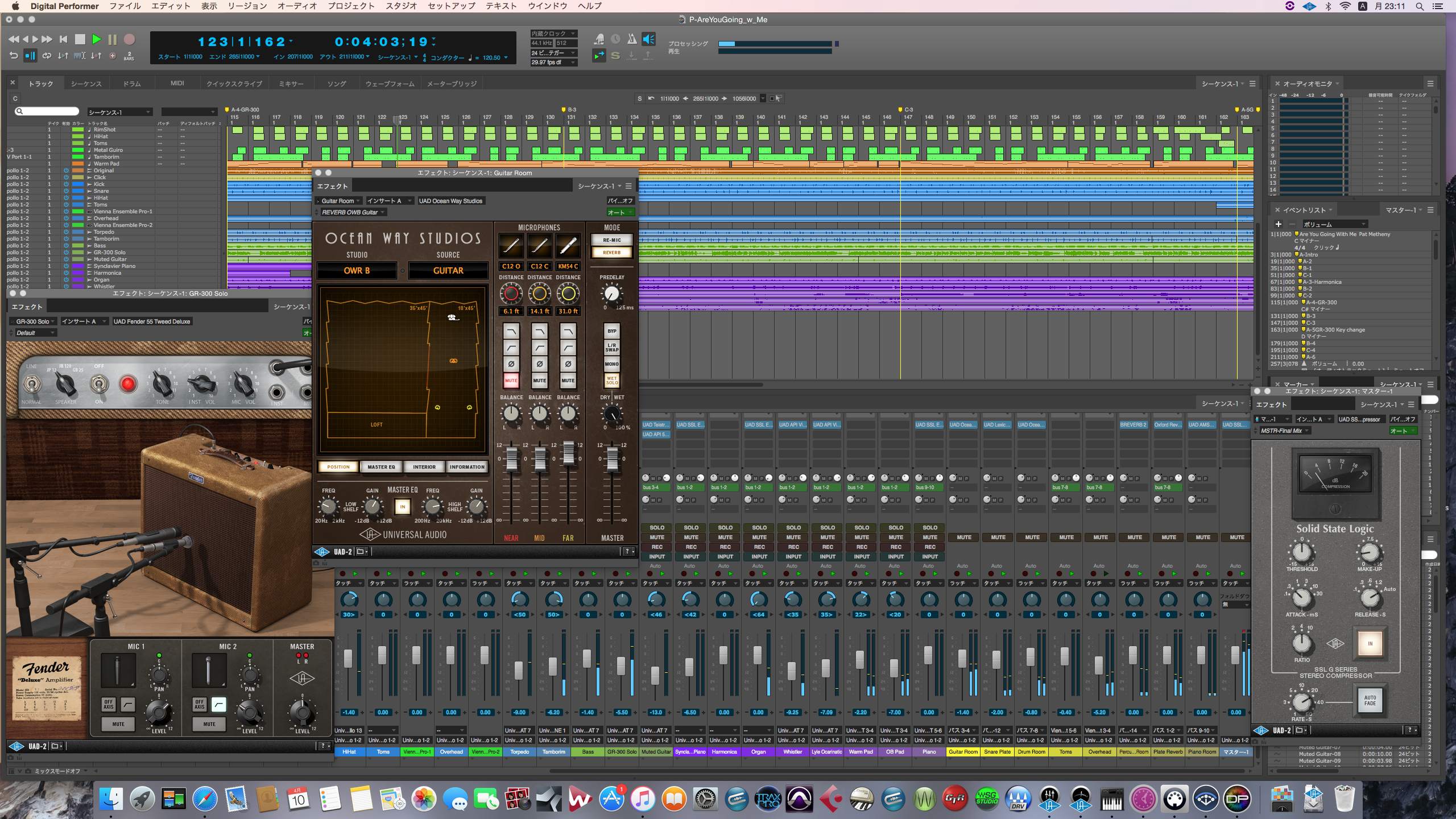The height and width of the screenshot is (819, 1456).
Task: Toggle the metronome click icon
Action: pyautogui.click(x=631, y=39)
